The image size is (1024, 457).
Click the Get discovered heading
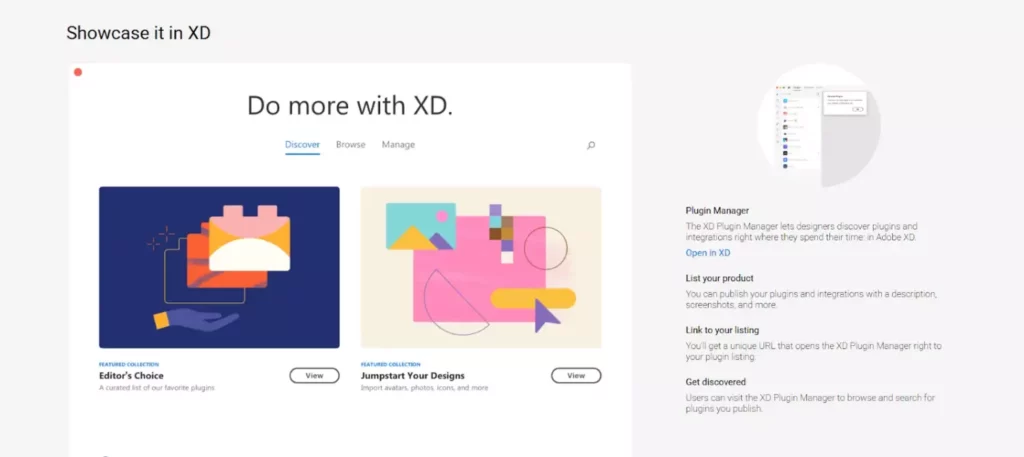(715, 382)
